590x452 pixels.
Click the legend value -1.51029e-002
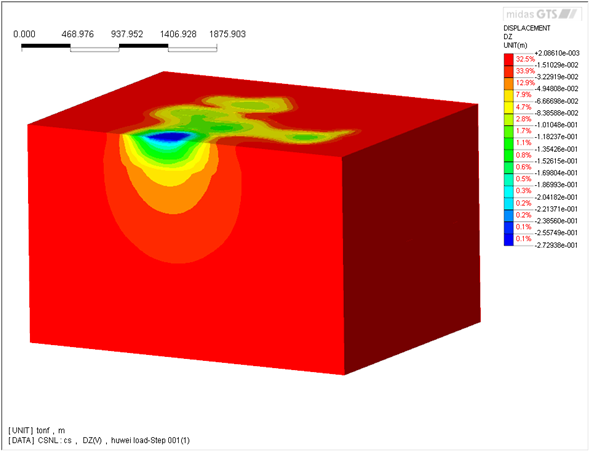point(557,65)
